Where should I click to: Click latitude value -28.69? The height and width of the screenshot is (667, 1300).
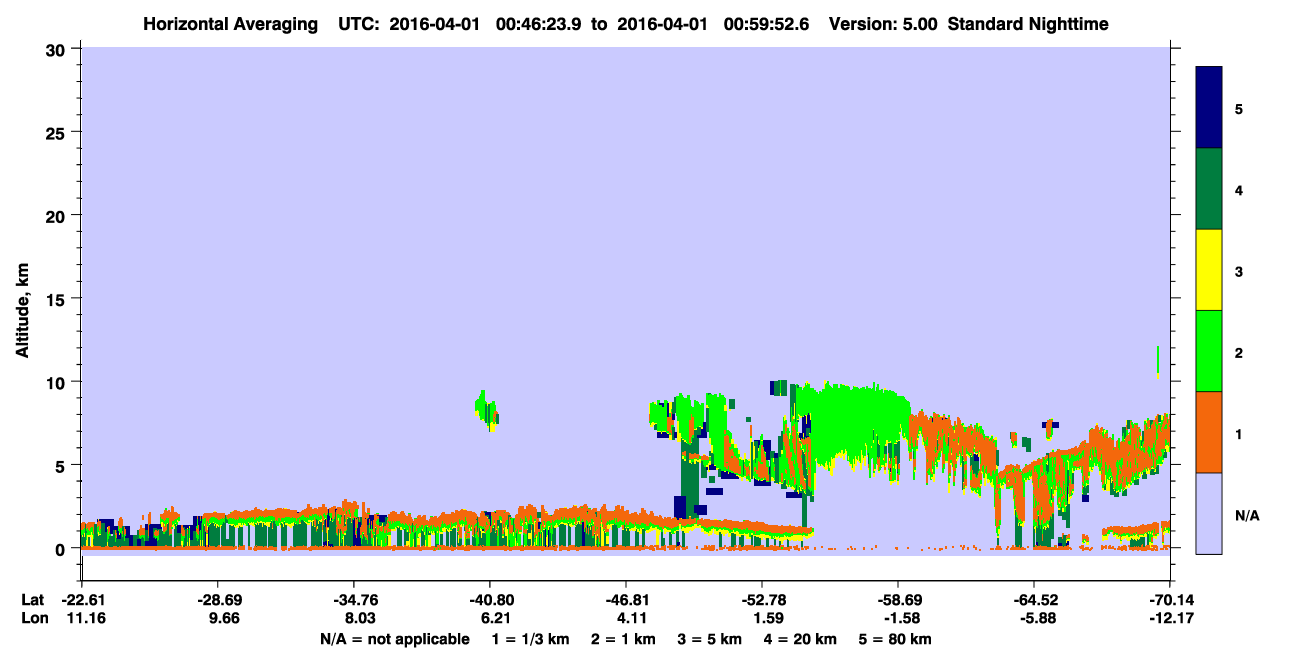pyautogui.click(x=217, y=600)
